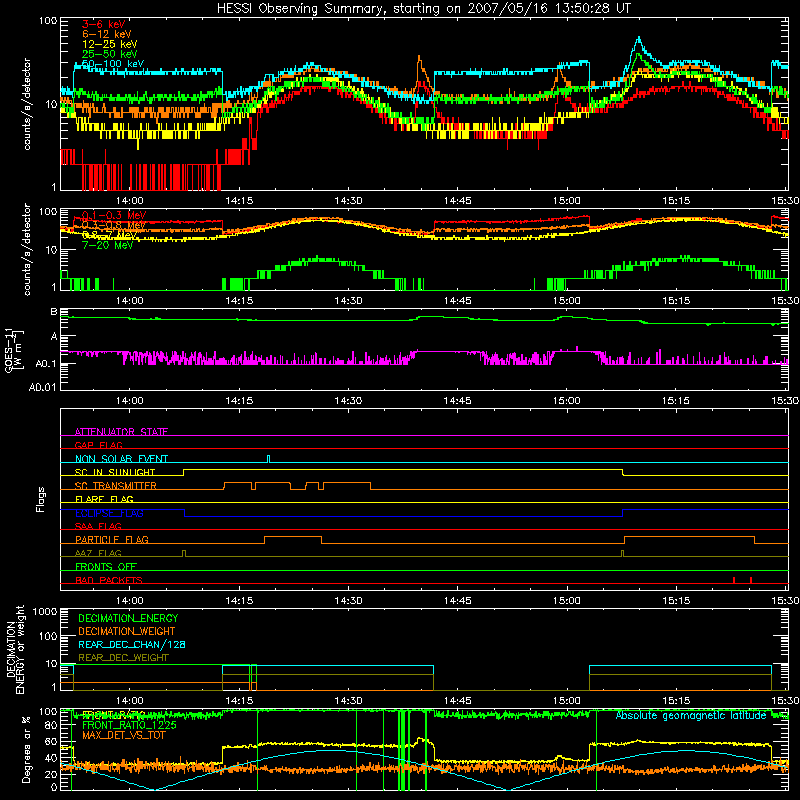Click the blue ECLIPSE_FLAG label
The height and width of the screenshot is (800, 800).
[x=109, y=513]
